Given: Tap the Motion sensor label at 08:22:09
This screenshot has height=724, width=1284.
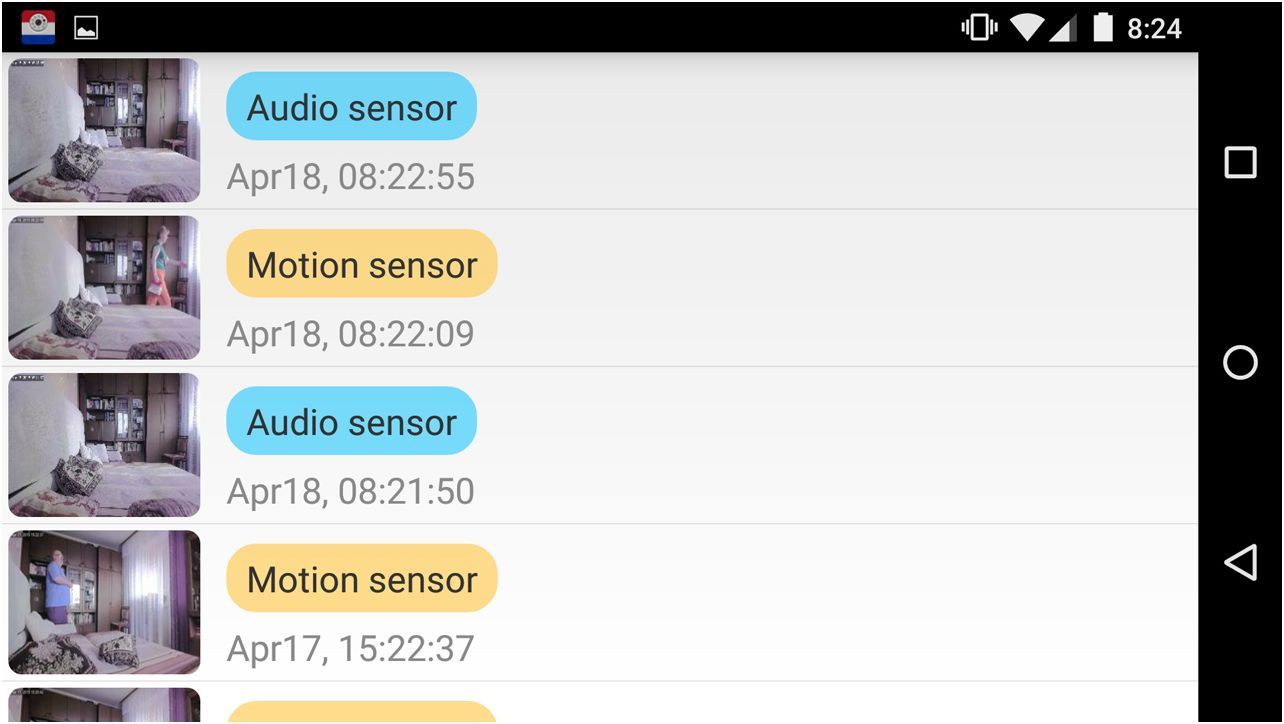Looking at the screenshot, I should pos(361,264).
